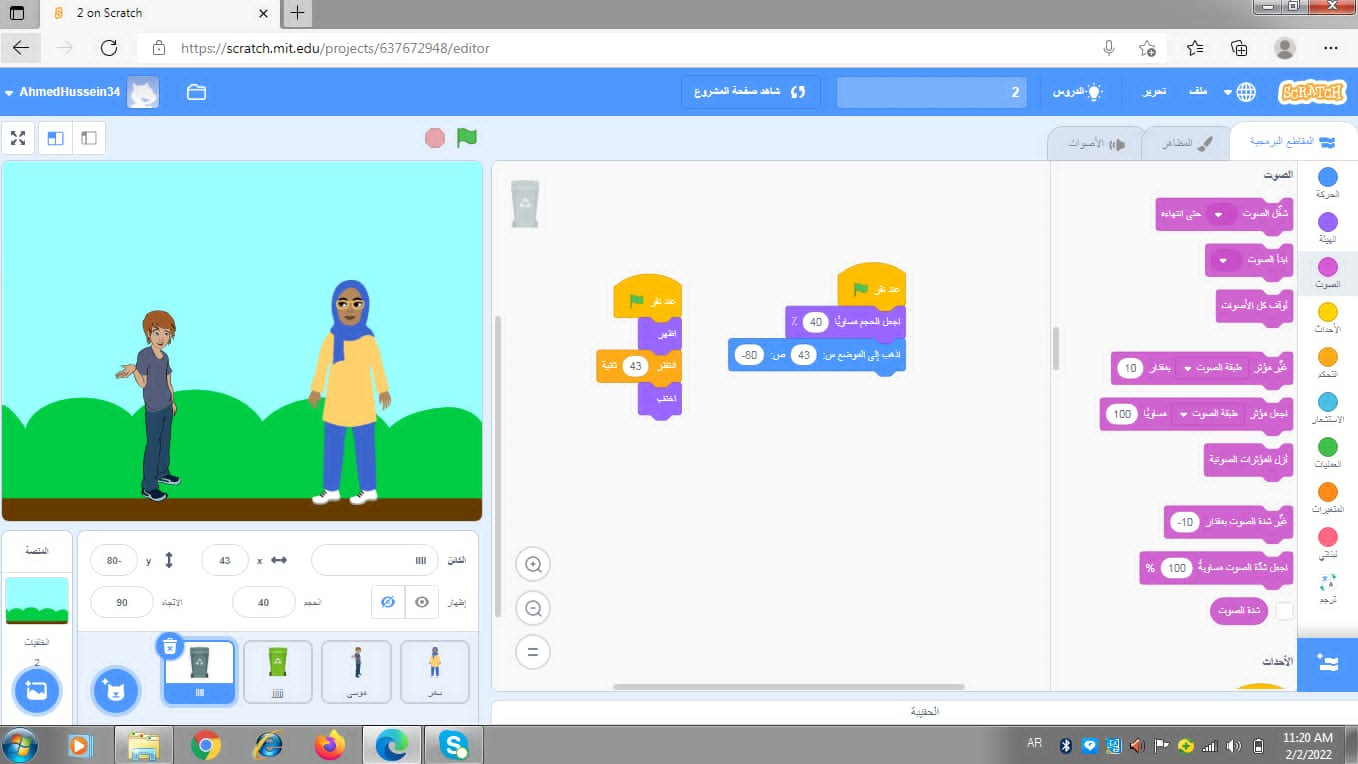Click the clear sound effects block
Image resolution: width=1358 pixels, height=764 pixels.
click(x=1248, y=460)
